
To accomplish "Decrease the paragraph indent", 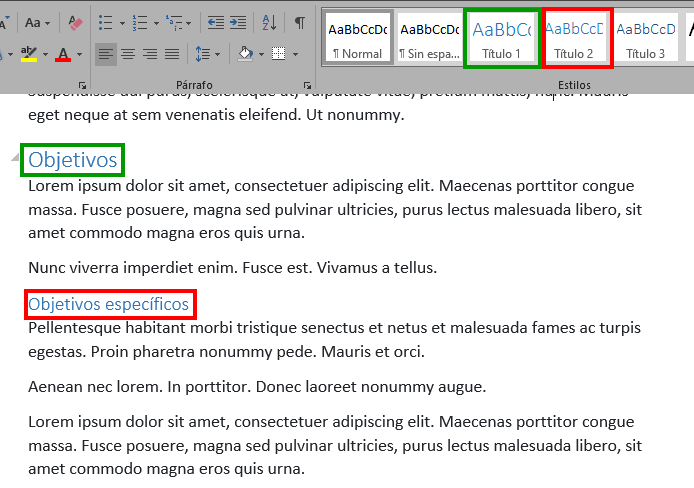I will click(x=215, y=22).
